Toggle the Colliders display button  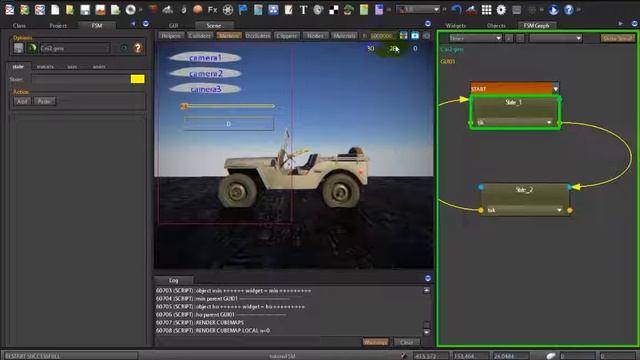[x=200, y=36]
